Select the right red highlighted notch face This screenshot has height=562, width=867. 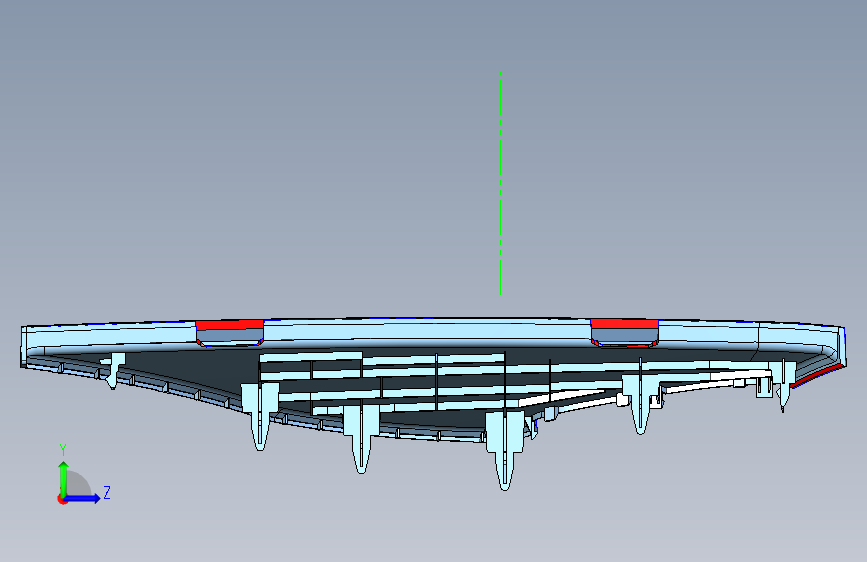pyautogui.click(x=624, y=324)
